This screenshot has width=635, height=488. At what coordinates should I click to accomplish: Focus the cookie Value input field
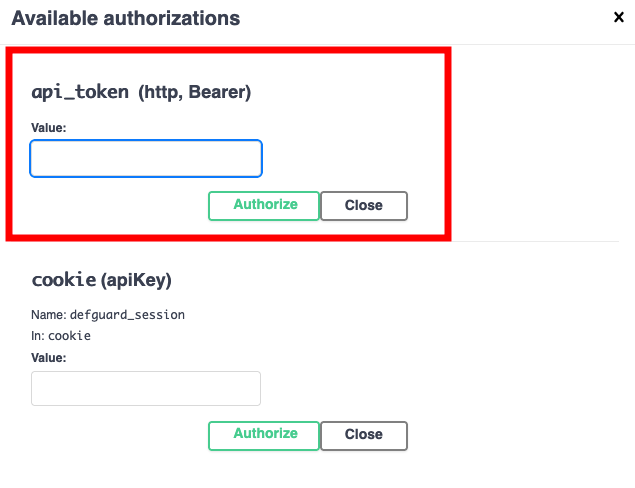146,389
